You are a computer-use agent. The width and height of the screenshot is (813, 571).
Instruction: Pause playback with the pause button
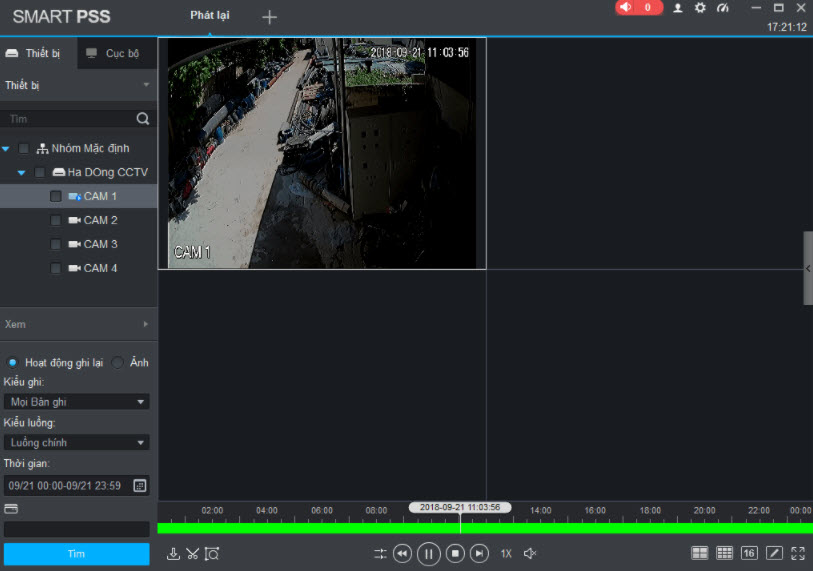[x=428, y=553]
